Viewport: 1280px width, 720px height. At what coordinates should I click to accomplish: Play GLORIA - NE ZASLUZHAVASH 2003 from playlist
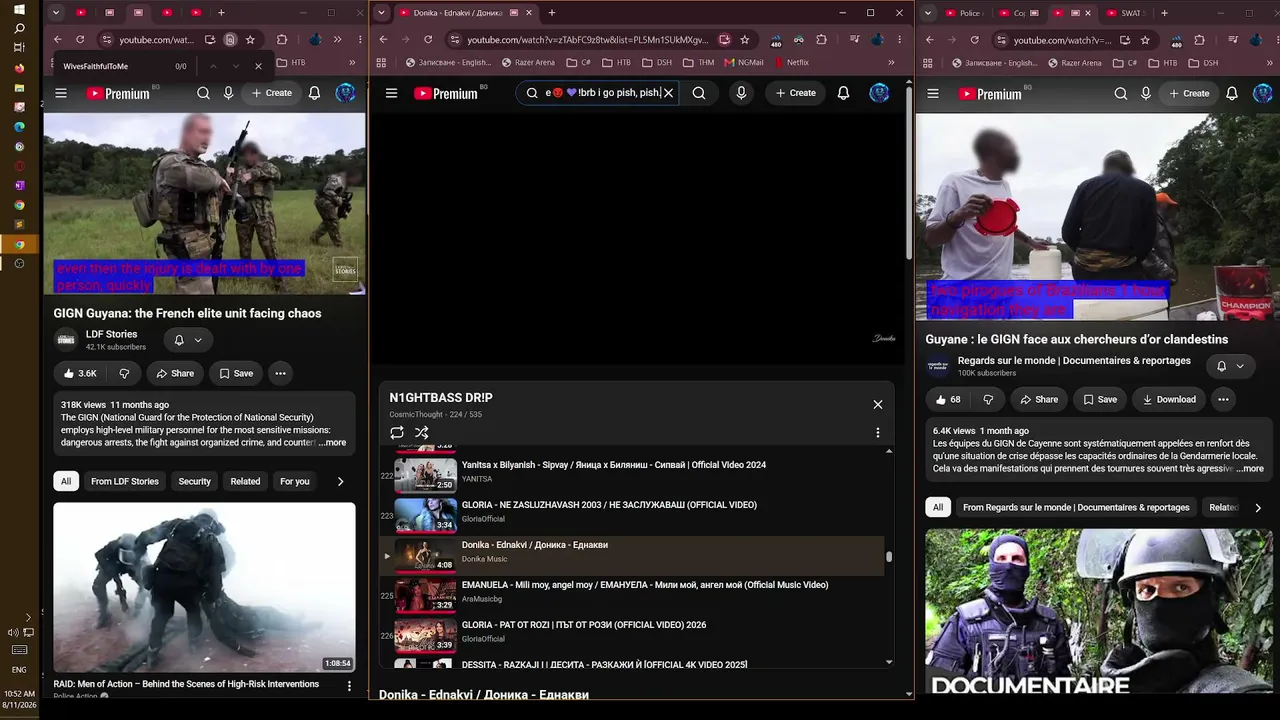(x=631, y=514)
